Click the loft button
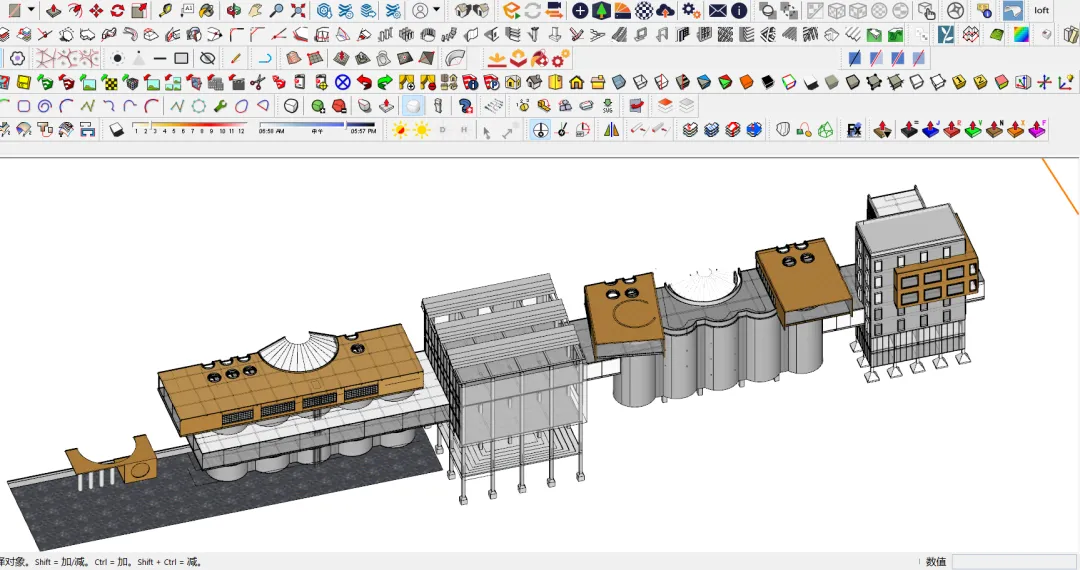1080x570 pixels. [1041, 10]
